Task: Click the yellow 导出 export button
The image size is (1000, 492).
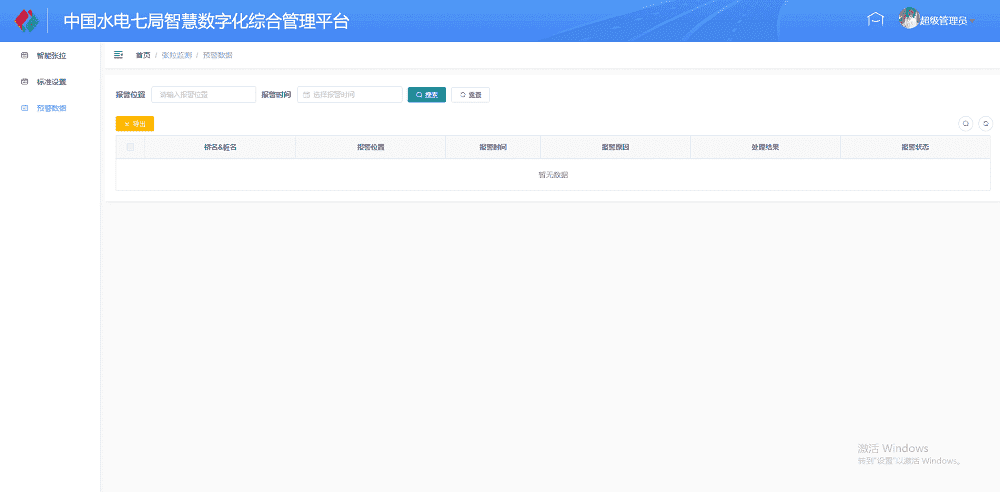Action: (x=135, y=124)
